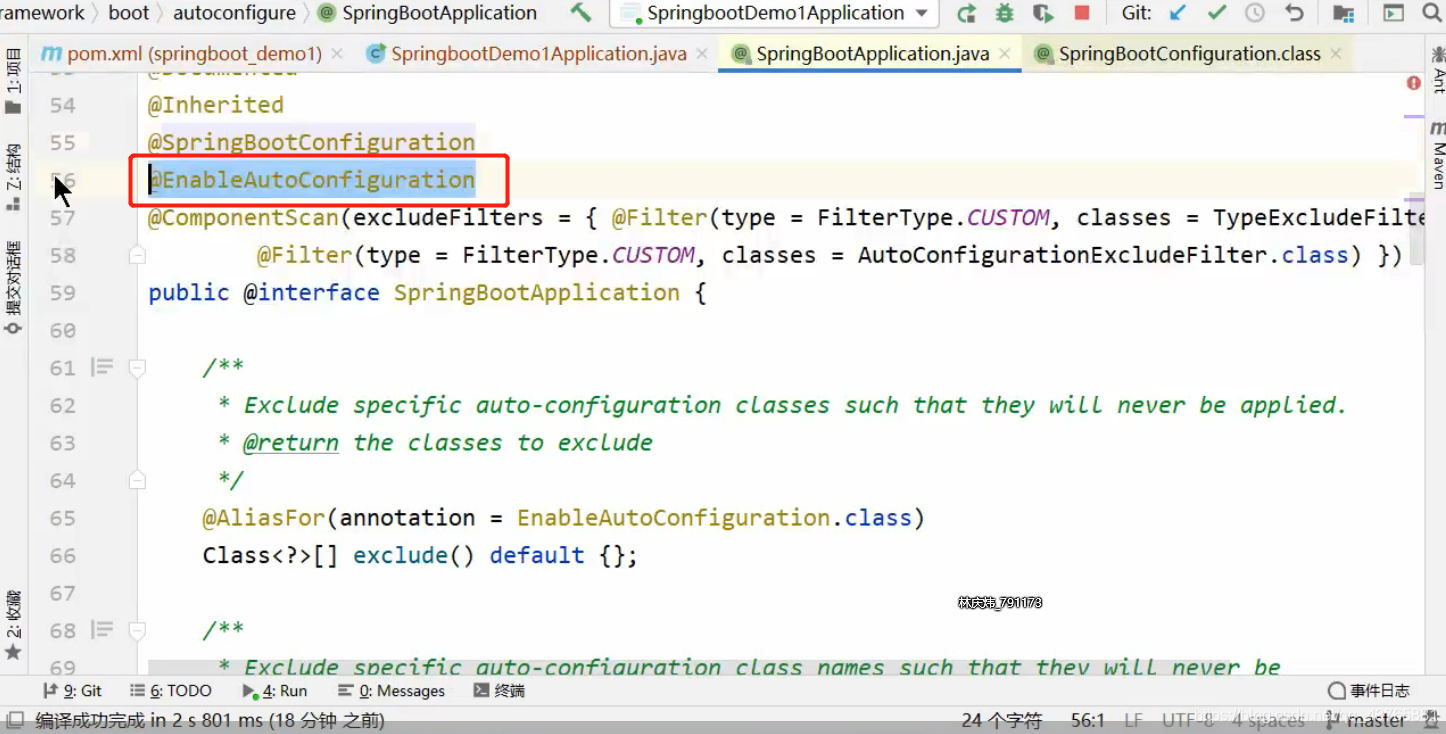The image size is (1446, 734).
Task: Open the SpringbootDemo1Application run configuration dropdown
Action: tap(774, 13)
